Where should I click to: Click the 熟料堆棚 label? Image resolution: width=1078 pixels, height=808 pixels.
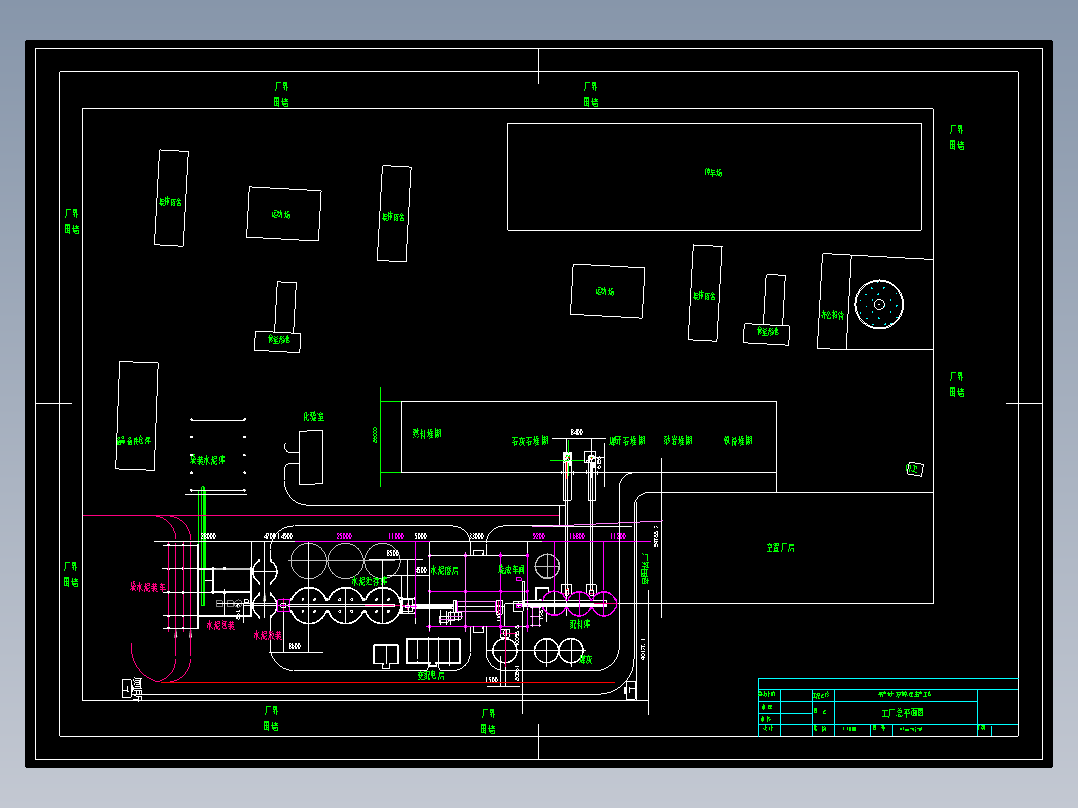pos(427,434)
